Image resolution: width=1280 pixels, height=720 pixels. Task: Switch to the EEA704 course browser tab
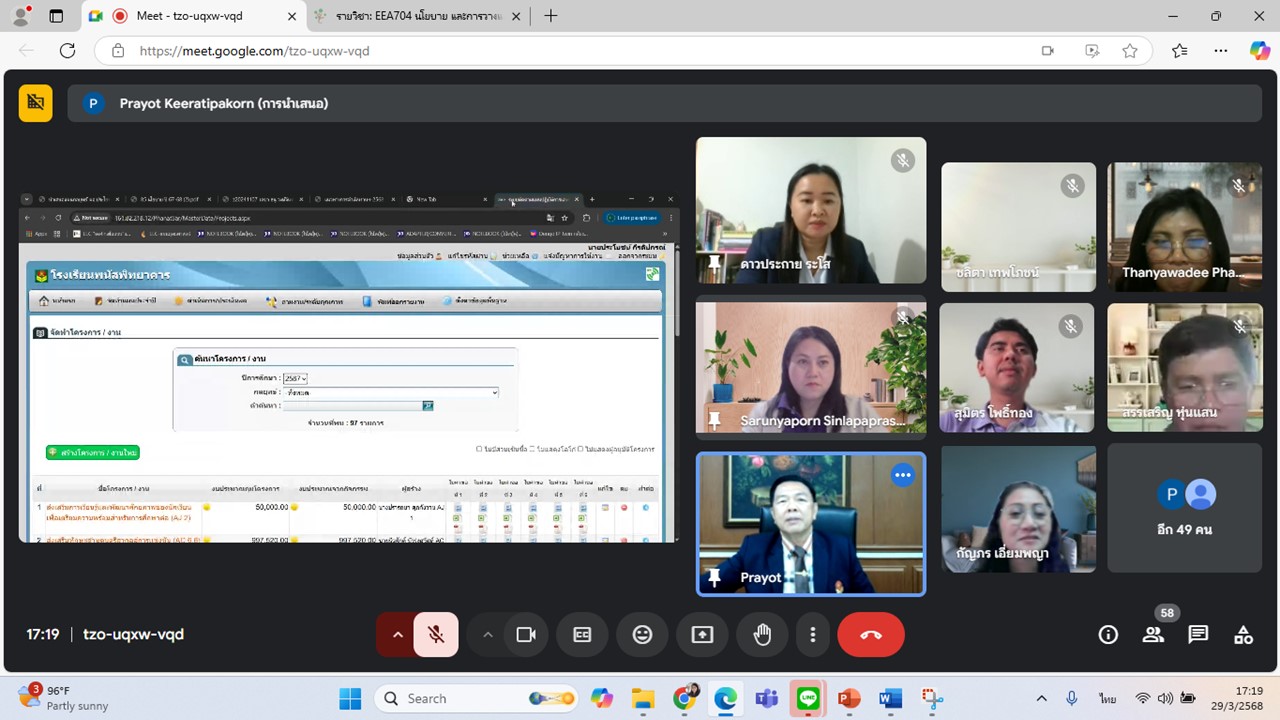[x=417, y=16]
